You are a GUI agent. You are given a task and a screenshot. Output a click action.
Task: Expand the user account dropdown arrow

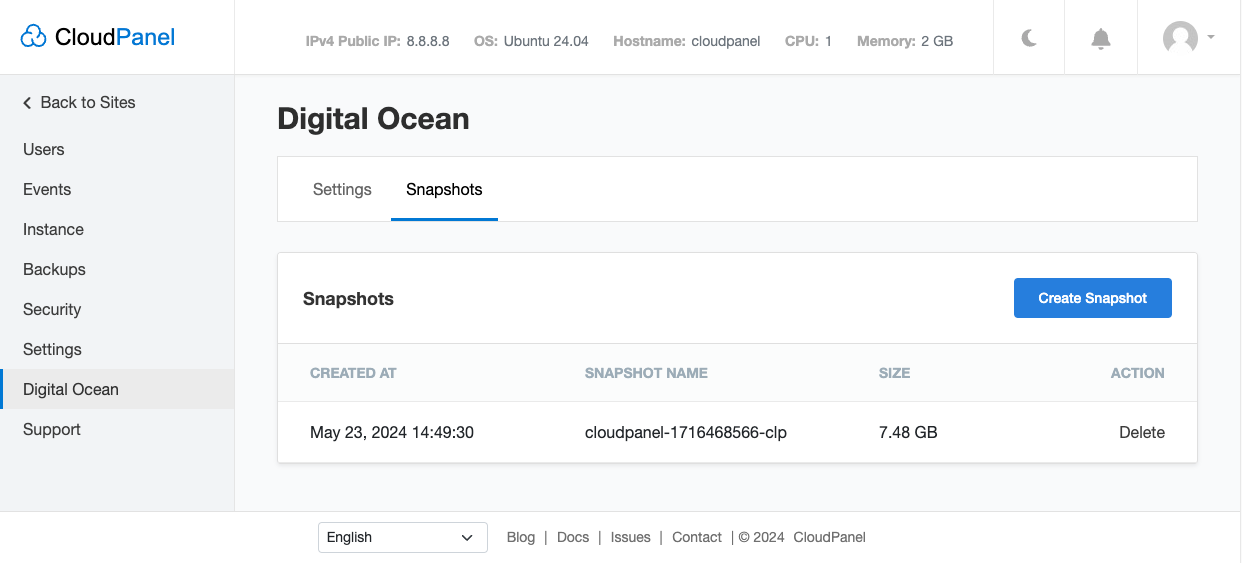pos(1211,37)
